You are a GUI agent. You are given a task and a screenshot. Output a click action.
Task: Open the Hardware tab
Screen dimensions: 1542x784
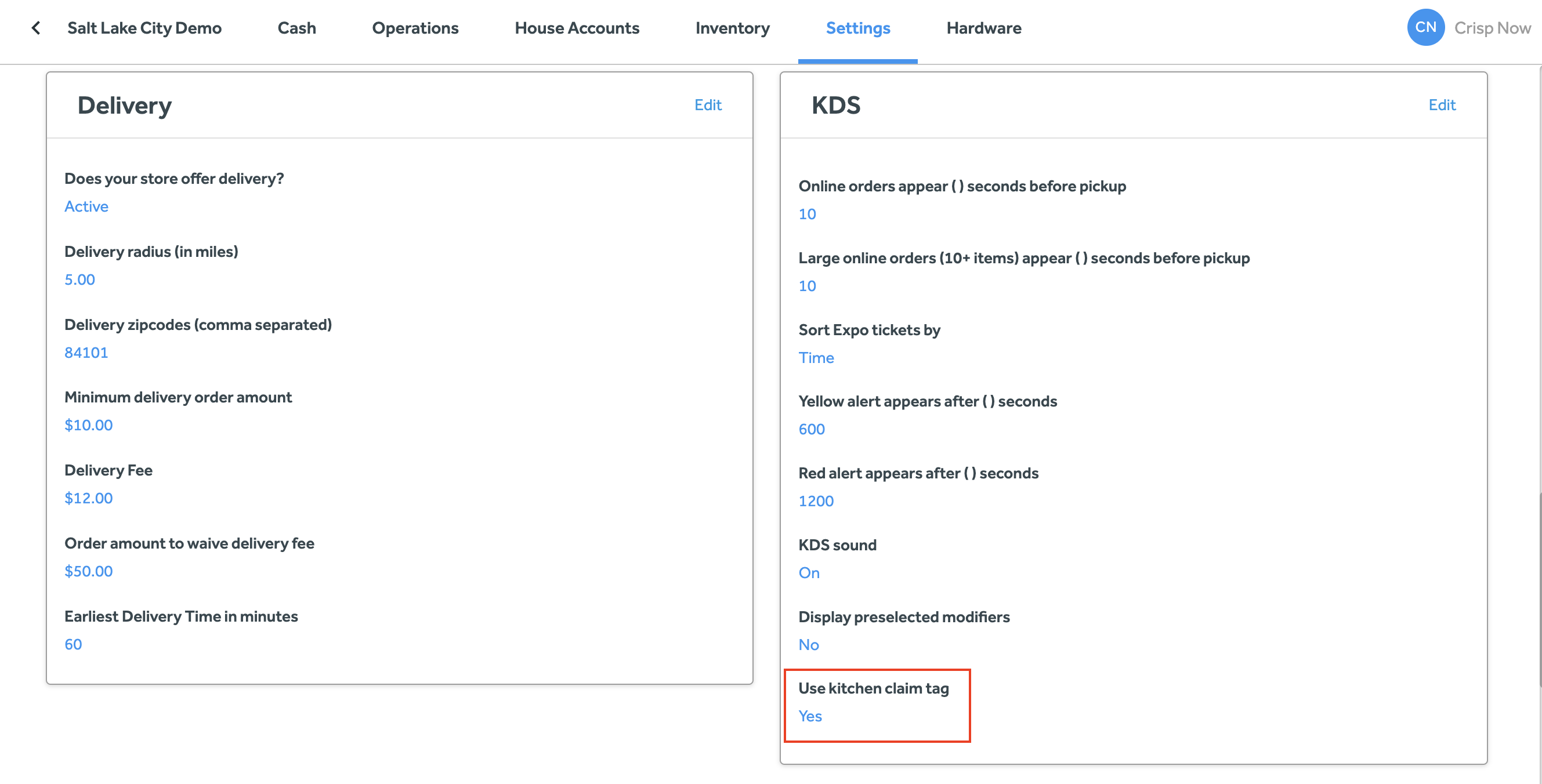pyautogui.click(x=983, y=28)
